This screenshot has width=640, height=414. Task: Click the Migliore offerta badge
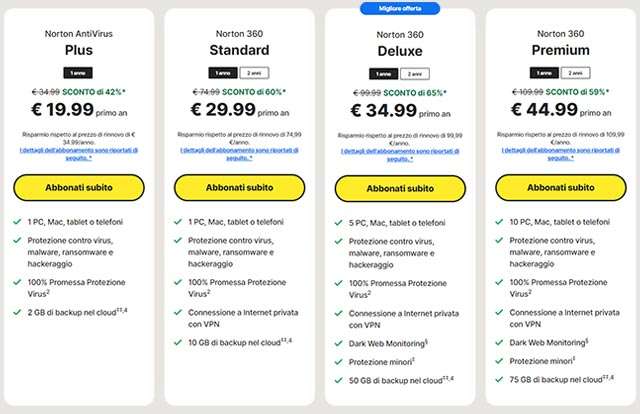(400, 8)
